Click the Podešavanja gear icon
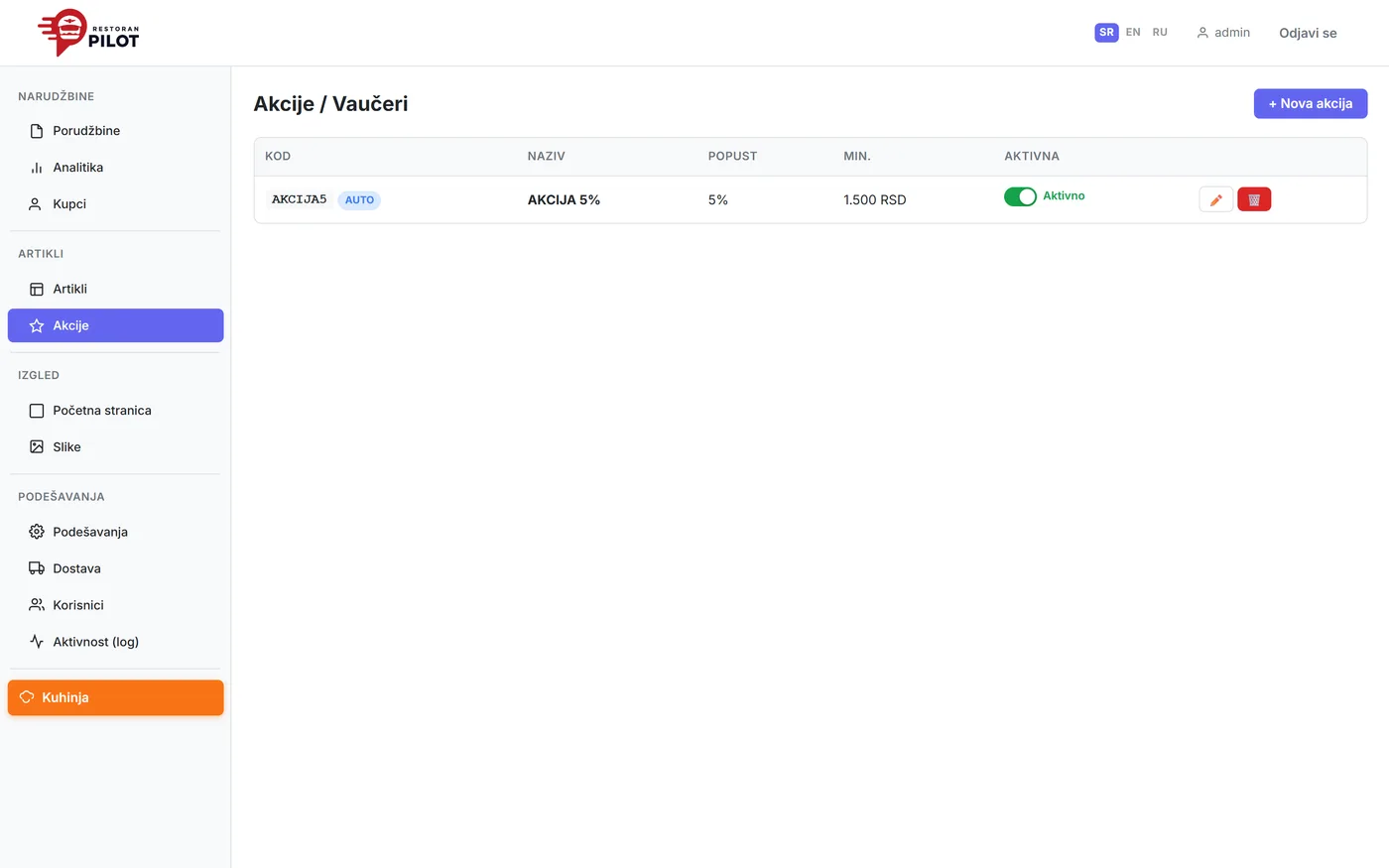 pyautogui.click(x=37, y=532)
